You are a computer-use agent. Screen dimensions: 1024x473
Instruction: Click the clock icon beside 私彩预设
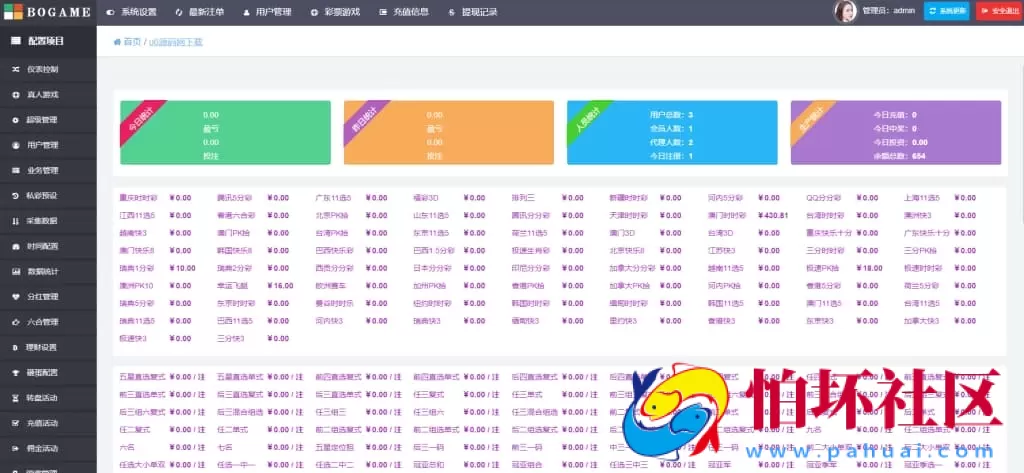coord(15,196)
